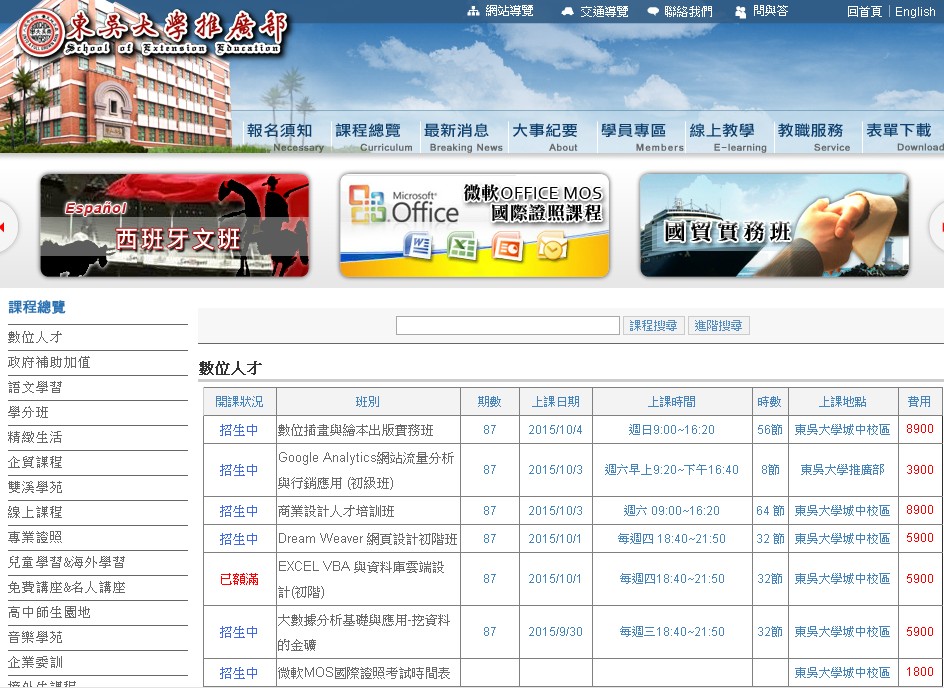944x688 pixels.
Task: Click the 進階搜尋 button
Action: [x=718, y=326]
